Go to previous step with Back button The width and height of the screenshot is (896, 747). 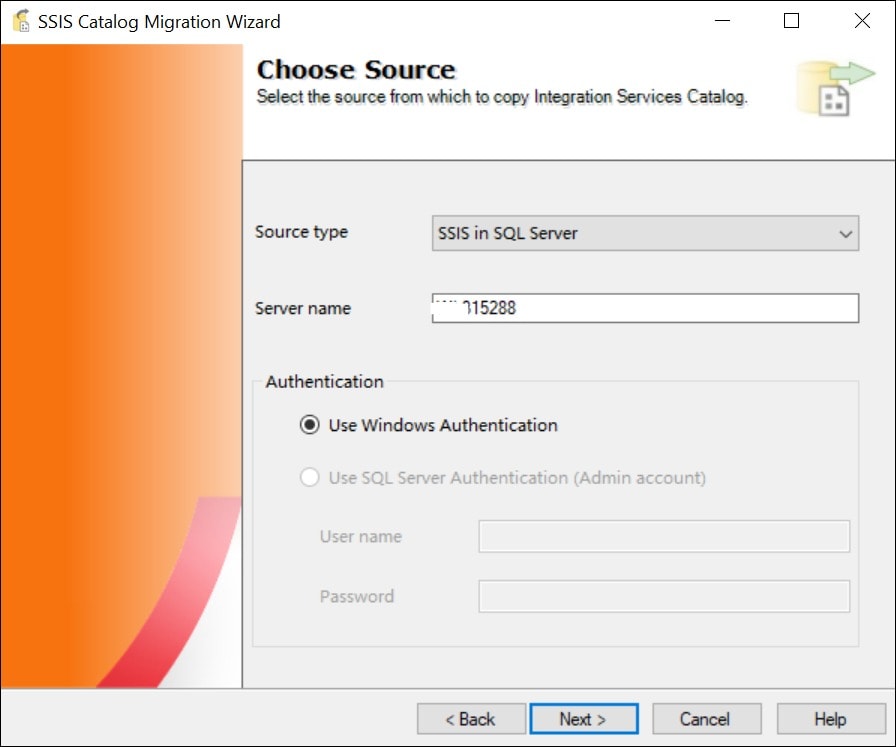(471, 719)
